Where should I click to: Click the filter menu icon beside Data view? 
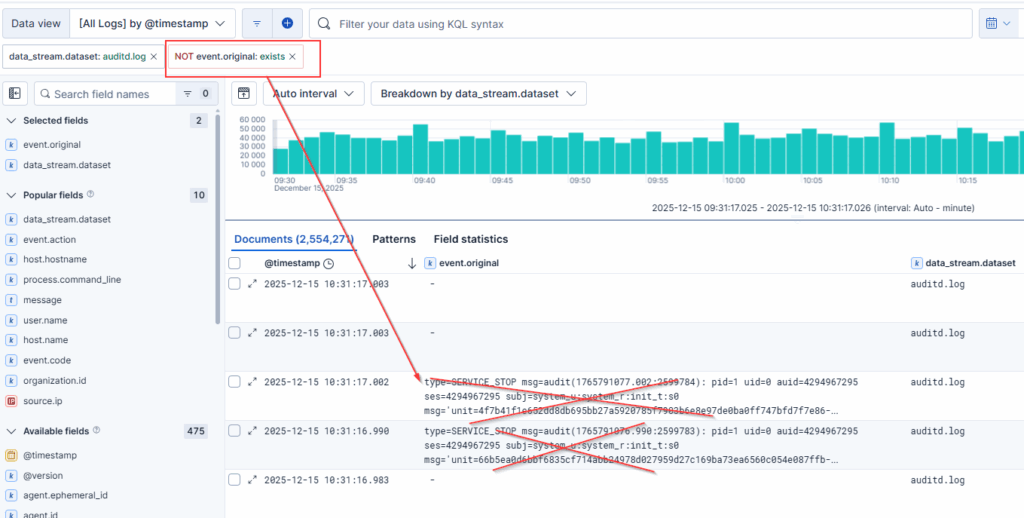256,23
